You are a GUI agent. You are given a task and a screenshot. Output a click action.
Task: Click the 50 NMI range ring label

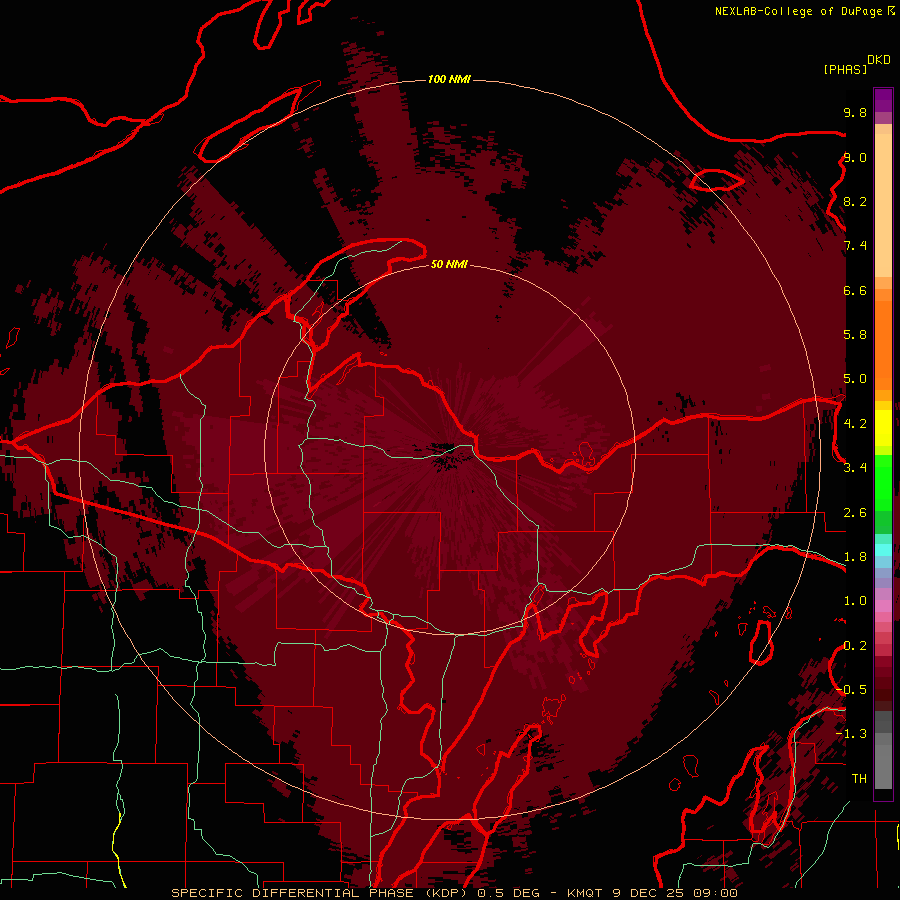click(449, 264)
